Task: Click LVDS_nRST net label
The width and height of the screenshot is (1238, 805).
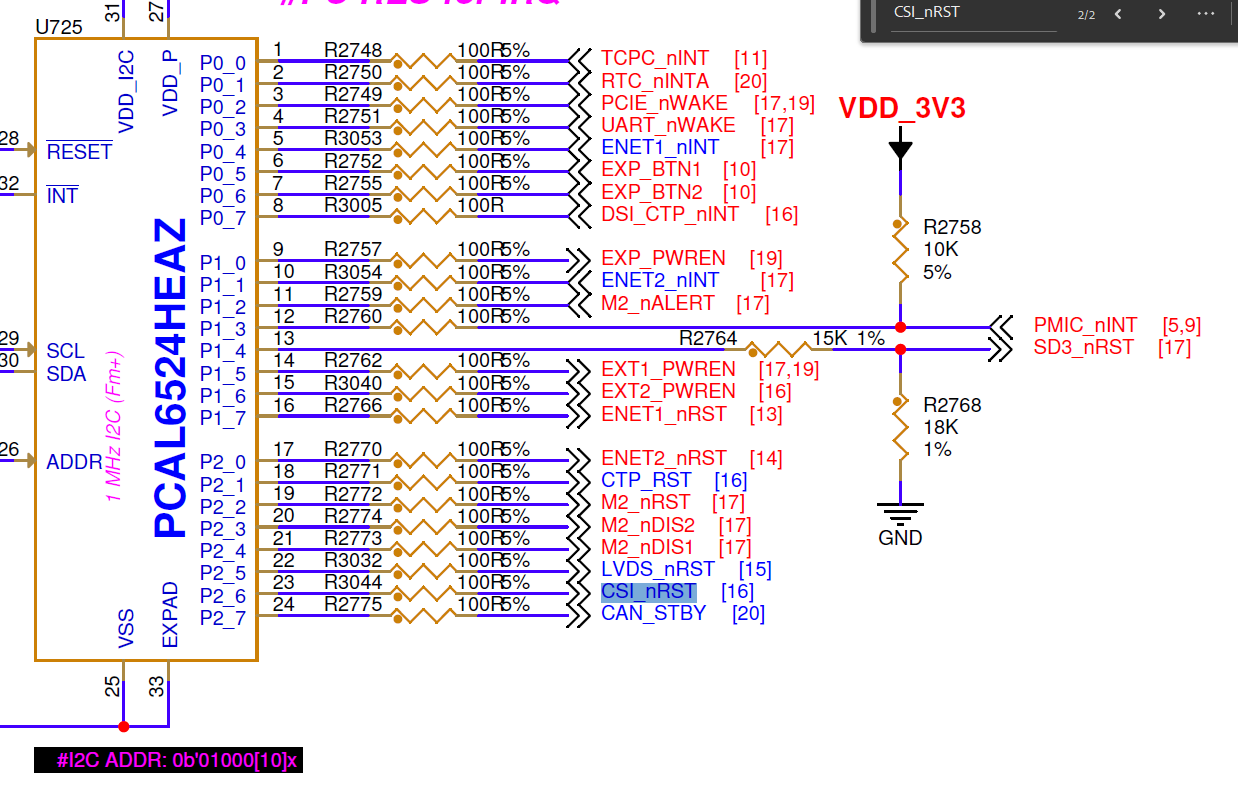Action: tap(658, 569)
